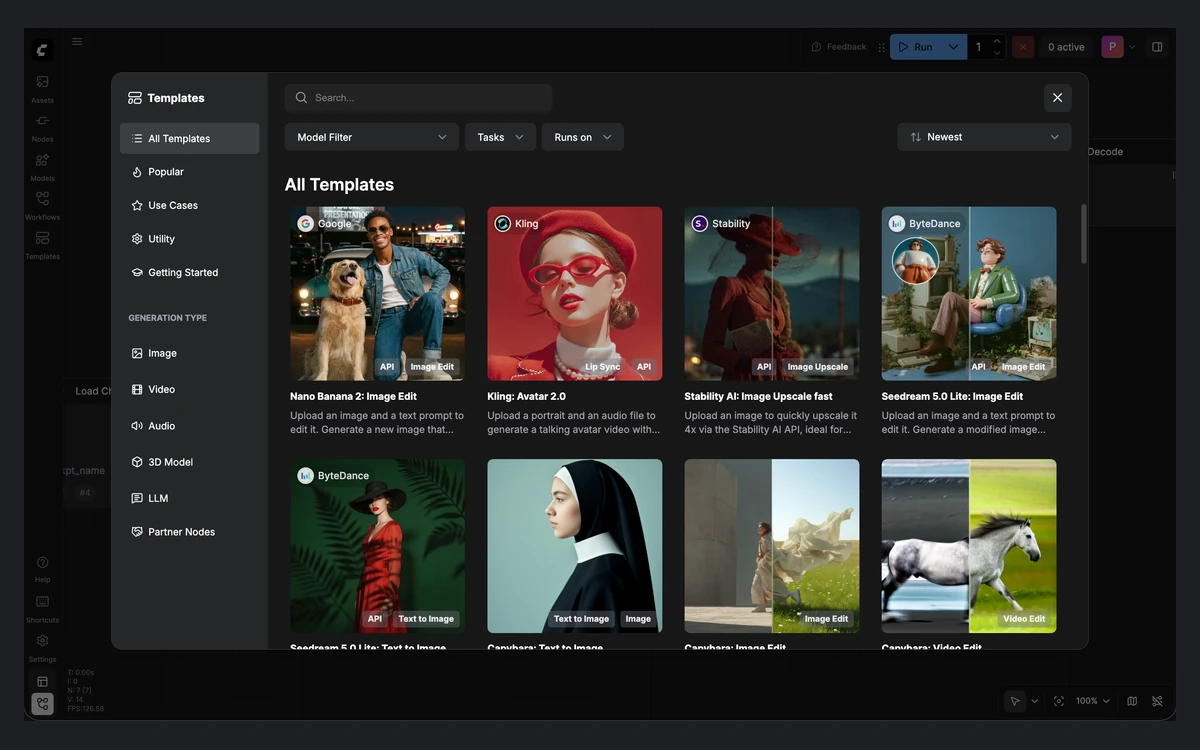Open the Newest sort dropdown
This screenshot has height=750, width=1200.
coord(984,137)
